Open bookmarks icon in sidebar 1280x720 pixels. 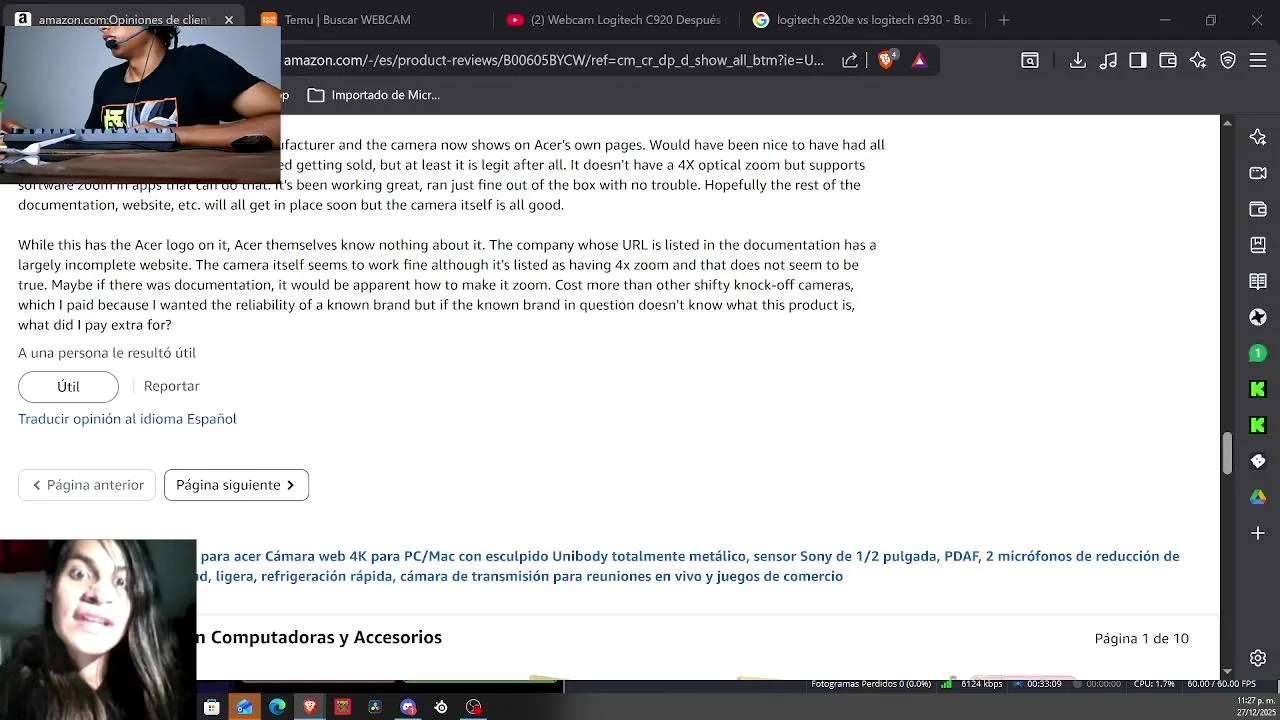tap(1258, 245)
